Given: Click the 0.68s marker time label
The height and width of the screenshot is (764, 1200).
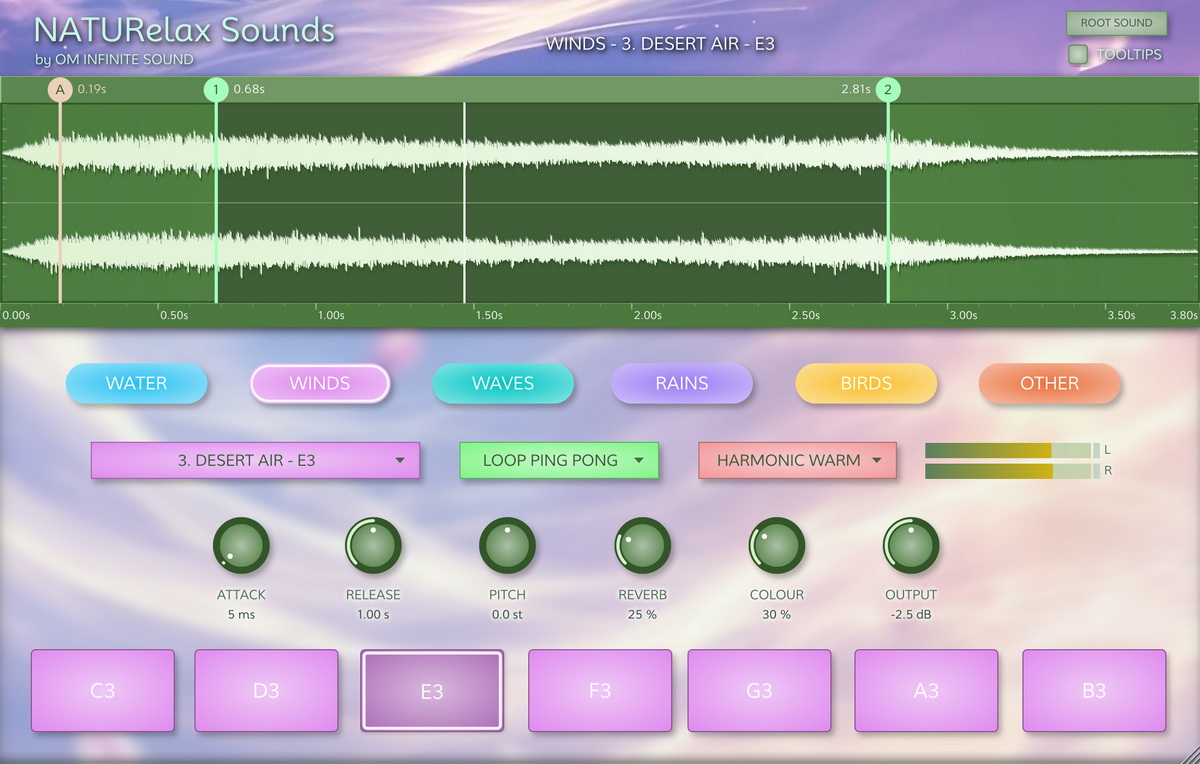Looking at the screenshot, I should point(249,89).
